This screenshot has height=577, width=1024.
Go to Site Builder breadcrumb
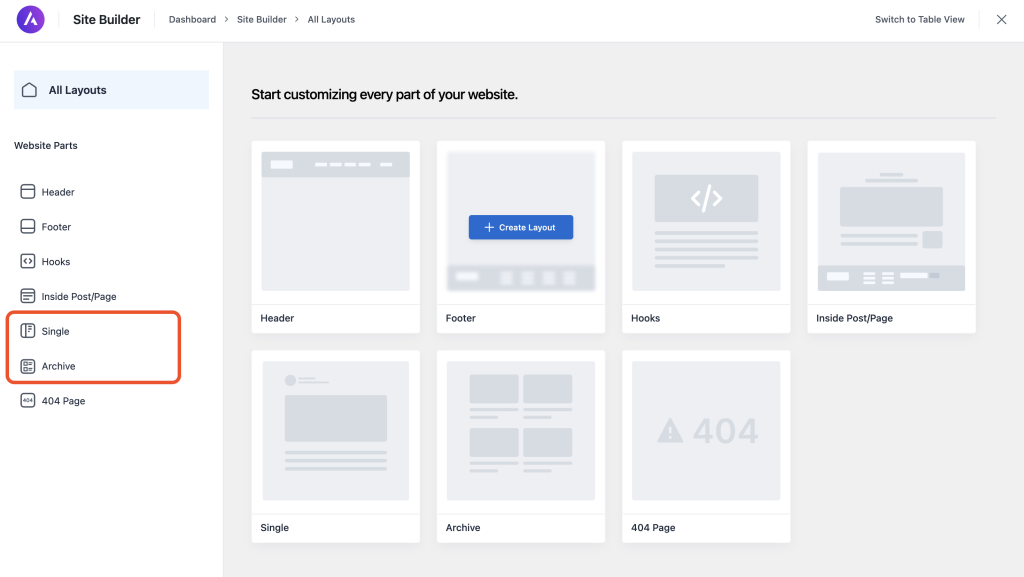point(261,20)
